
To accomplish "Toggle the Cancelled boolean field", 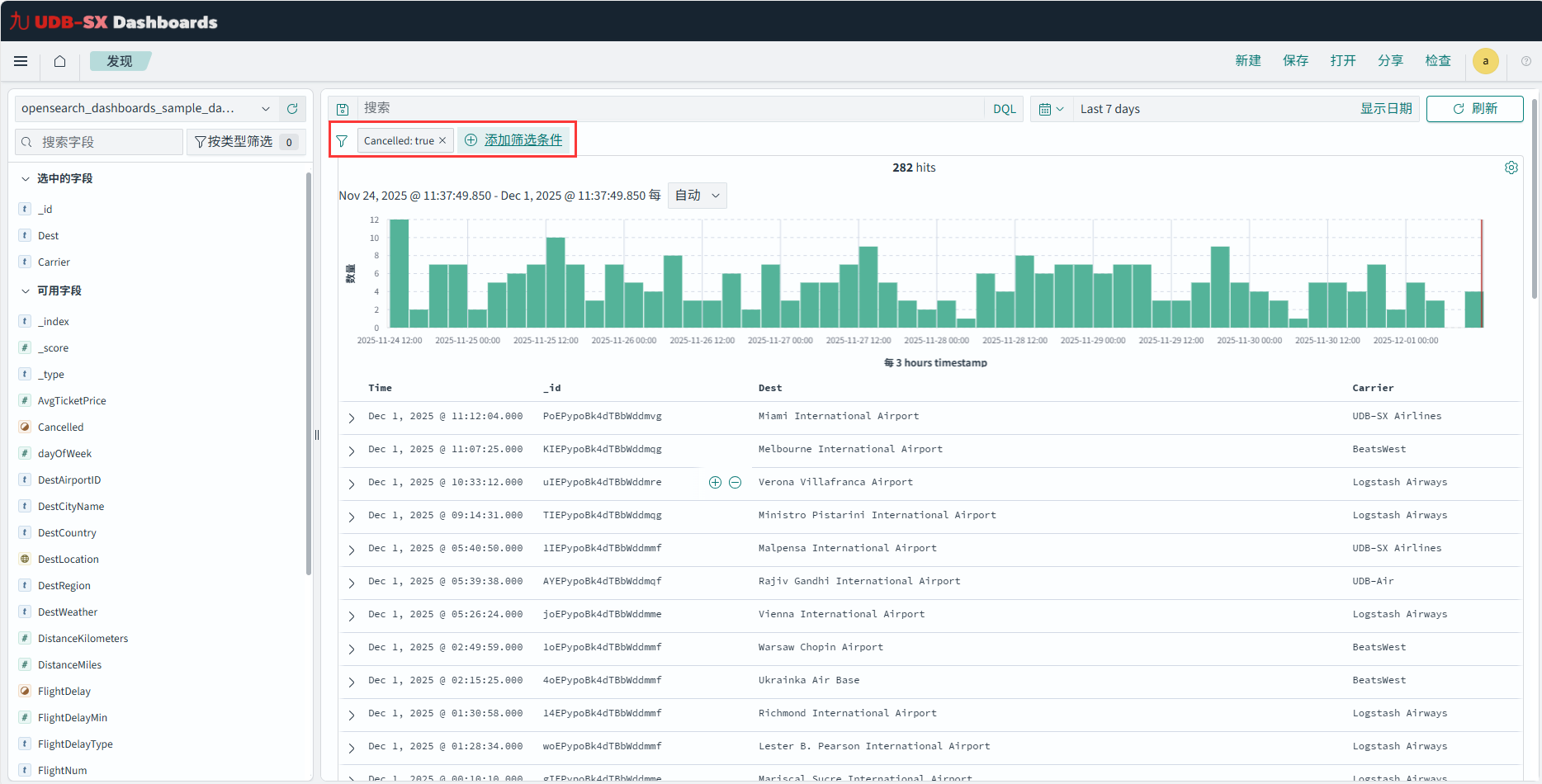I will pyautogui.click(x=60, y=427).
